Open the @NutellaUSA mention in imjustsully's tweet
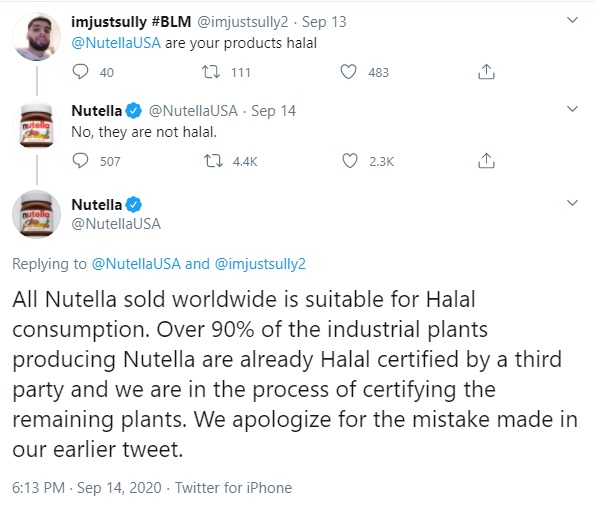This screenshot has height=510, width=595. click(x=116, y=43)
